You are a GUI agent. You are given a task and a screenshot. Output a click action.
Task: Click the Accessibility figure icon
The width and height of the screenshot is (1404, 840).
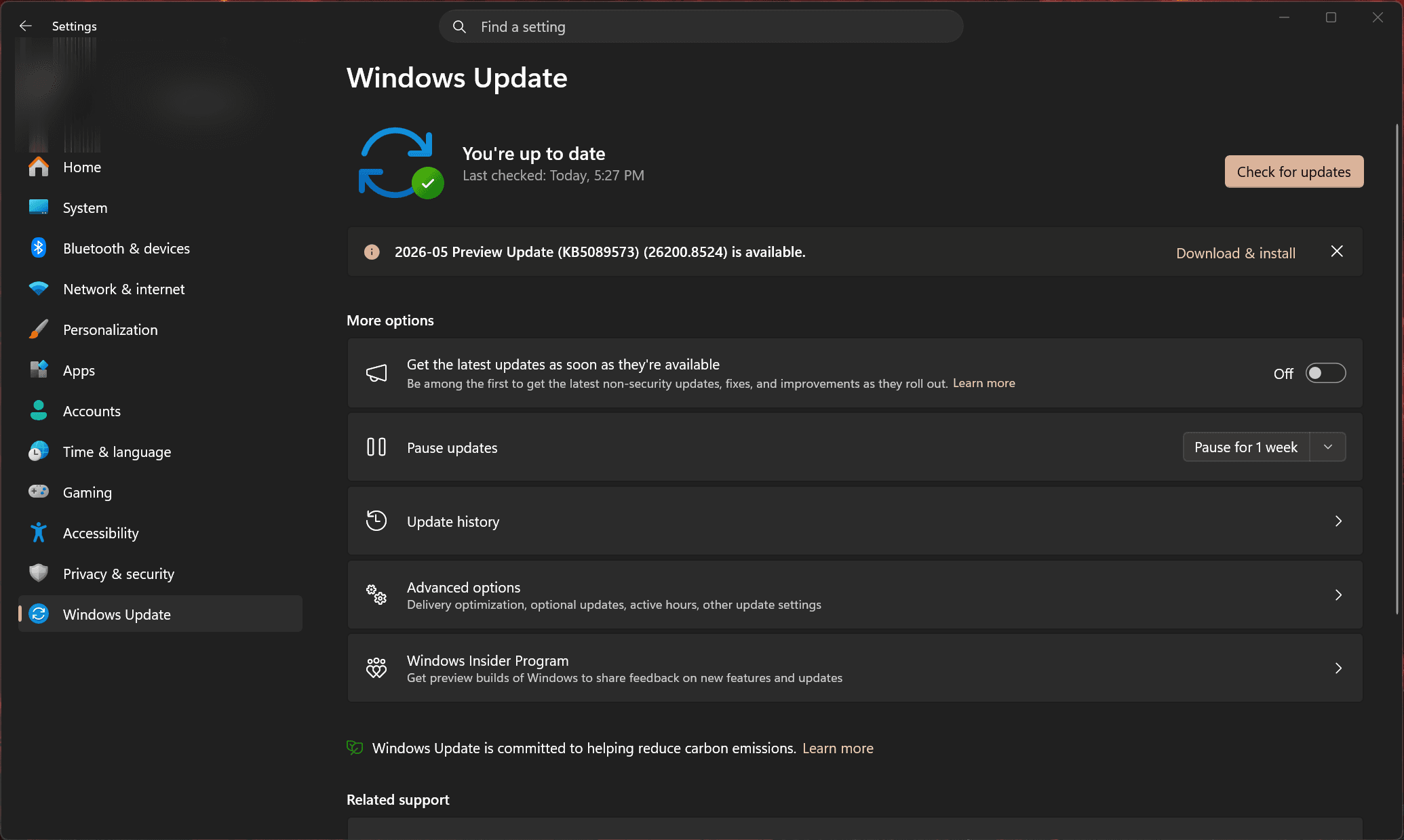coord(39,533)
